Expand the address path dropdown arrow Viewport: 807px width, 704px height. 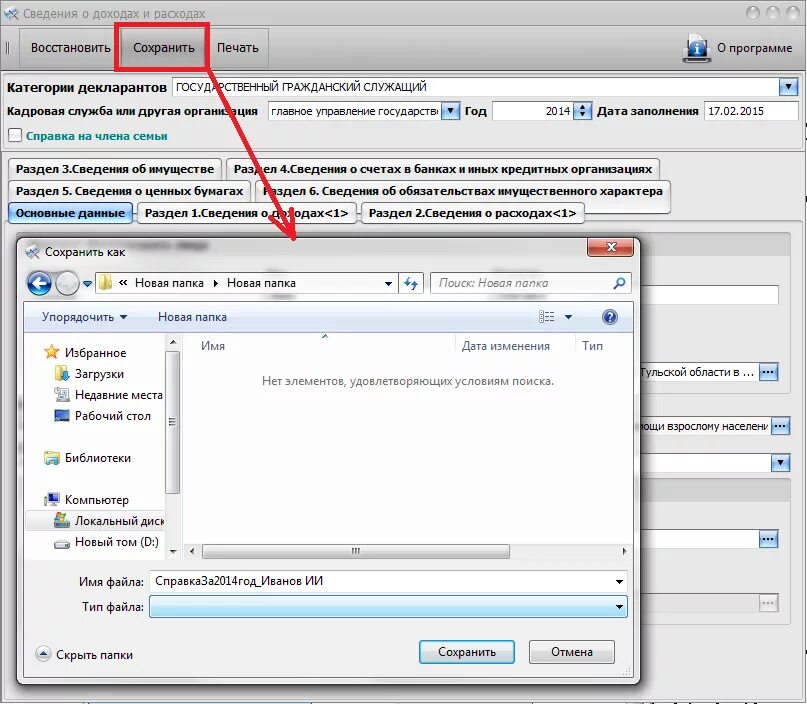pos(388,284)
